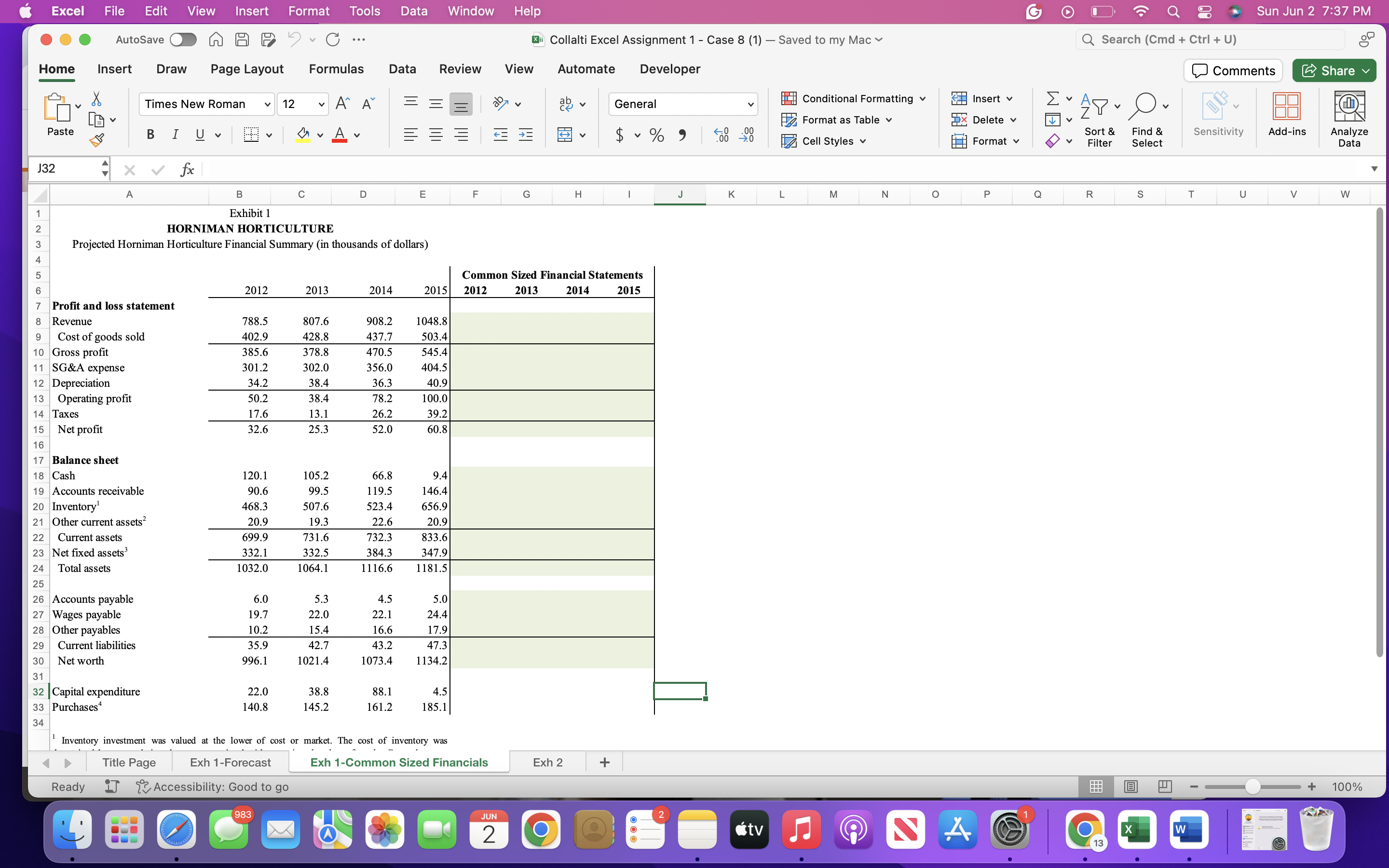Click the Format cells button
1389x868 pixels.
tap(985, 141)
